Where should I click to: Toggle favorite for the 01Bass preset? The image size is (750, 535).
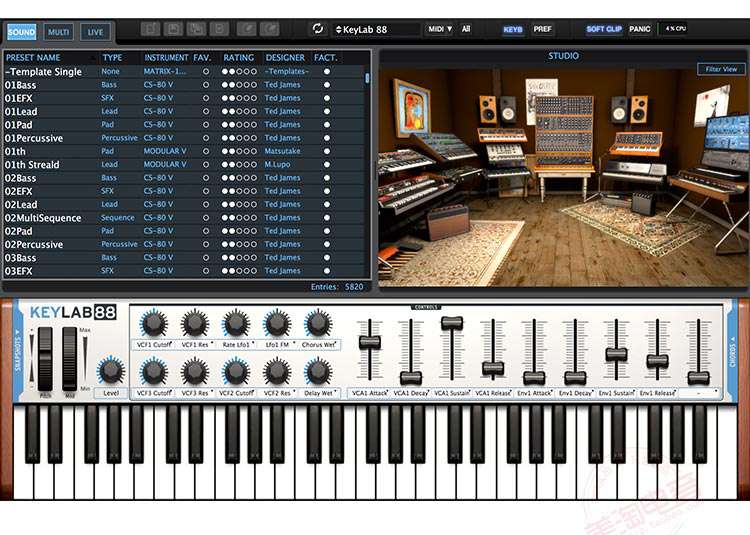(206, 85)
